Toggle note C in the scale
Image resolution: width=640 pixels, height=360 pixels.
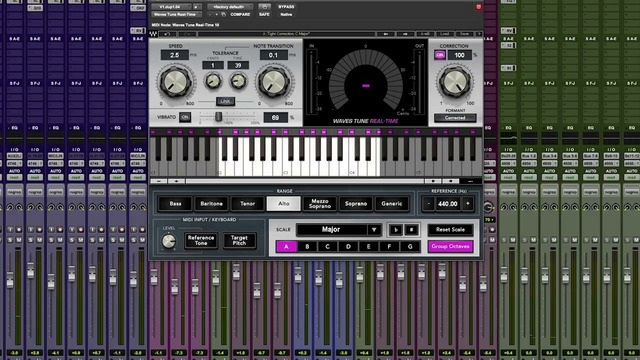327,247
